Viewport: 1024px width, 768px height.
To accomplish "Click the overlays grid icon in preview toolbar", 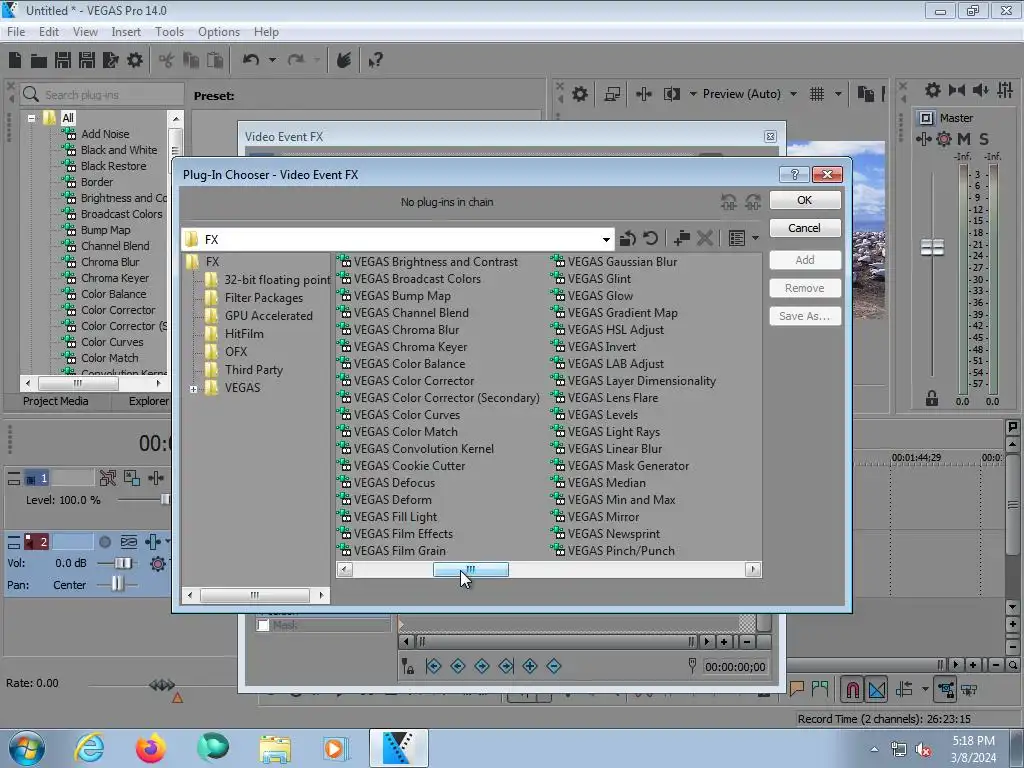I will 817,94.
